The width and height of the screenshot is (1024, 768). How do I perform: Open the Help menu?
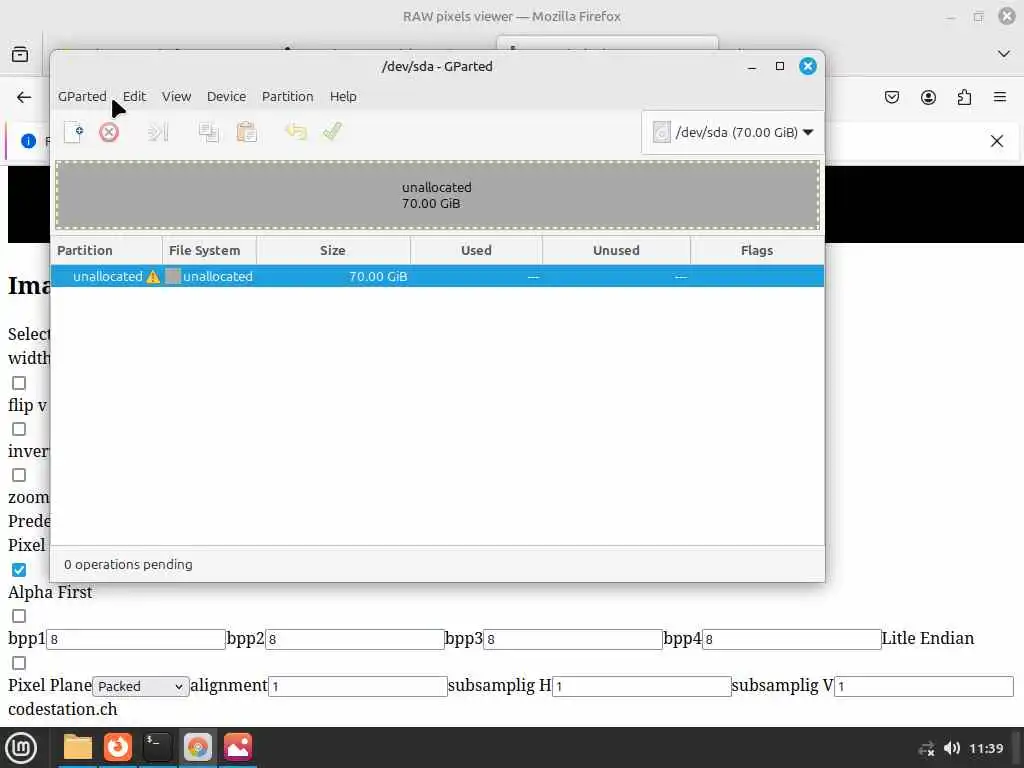[343, 97]
